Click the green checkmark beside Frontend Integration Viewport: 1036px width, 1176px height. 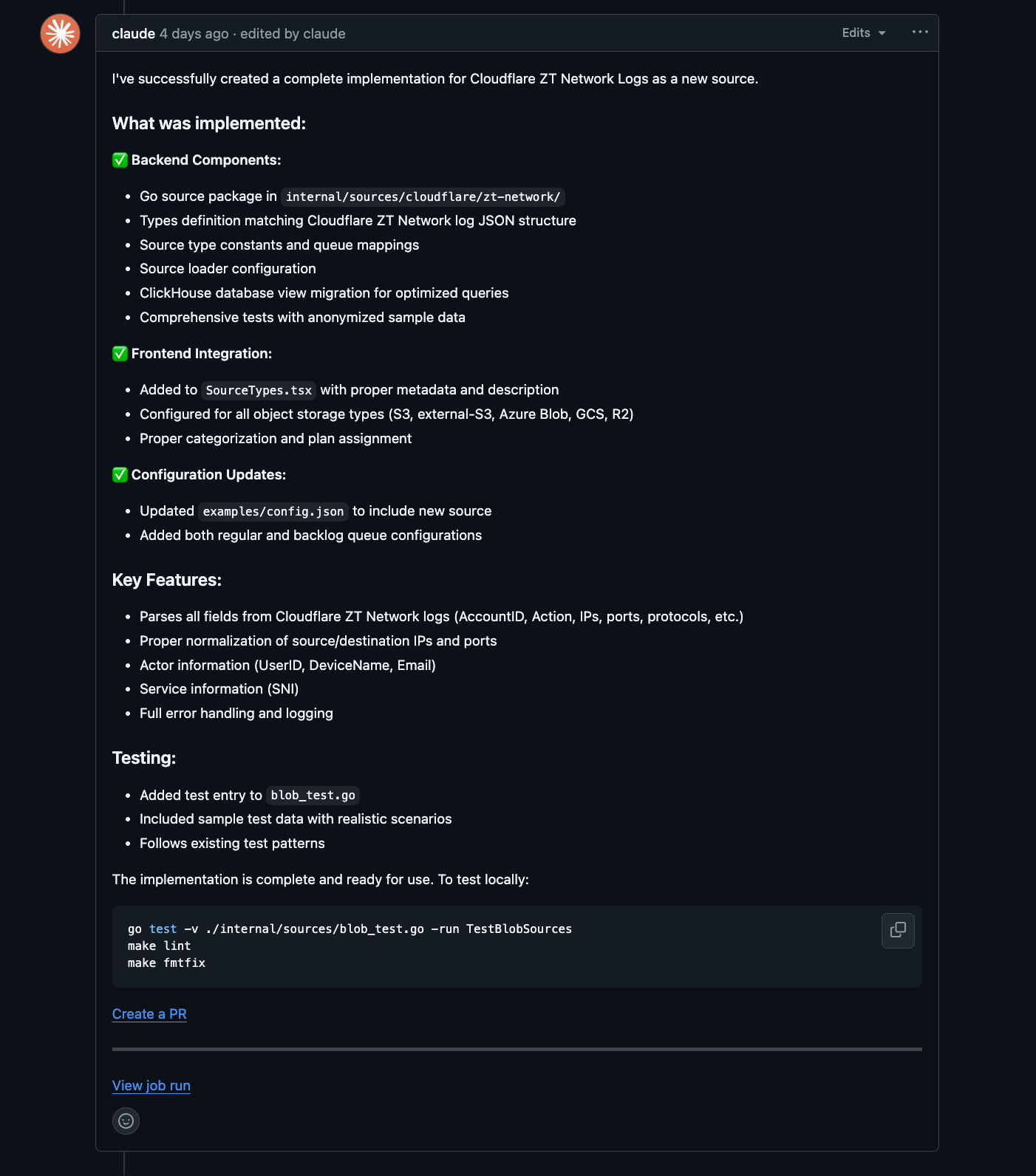pos(120,354)
